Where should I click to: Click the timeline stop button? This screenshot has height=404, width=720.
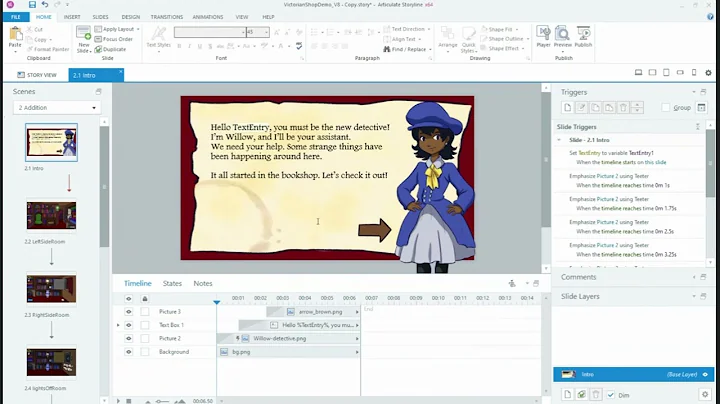click(x=129, y=401)
